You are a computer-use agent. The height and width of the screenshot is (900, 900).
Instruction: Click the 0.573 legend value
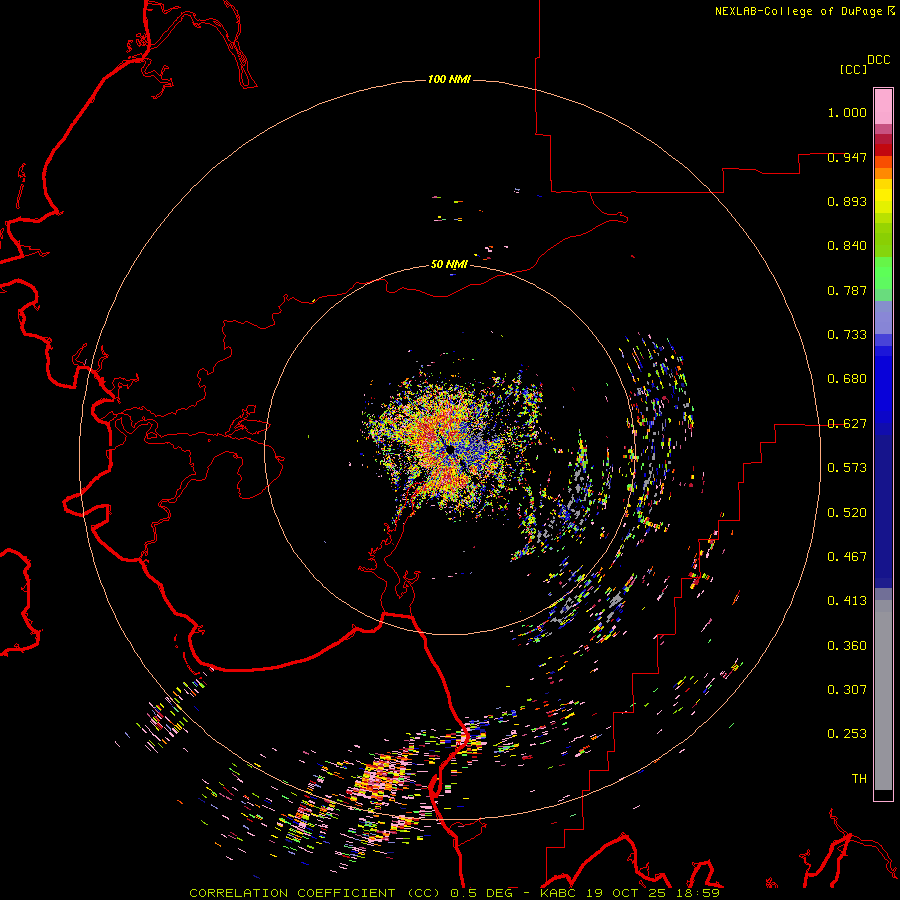tap(847, 468)
